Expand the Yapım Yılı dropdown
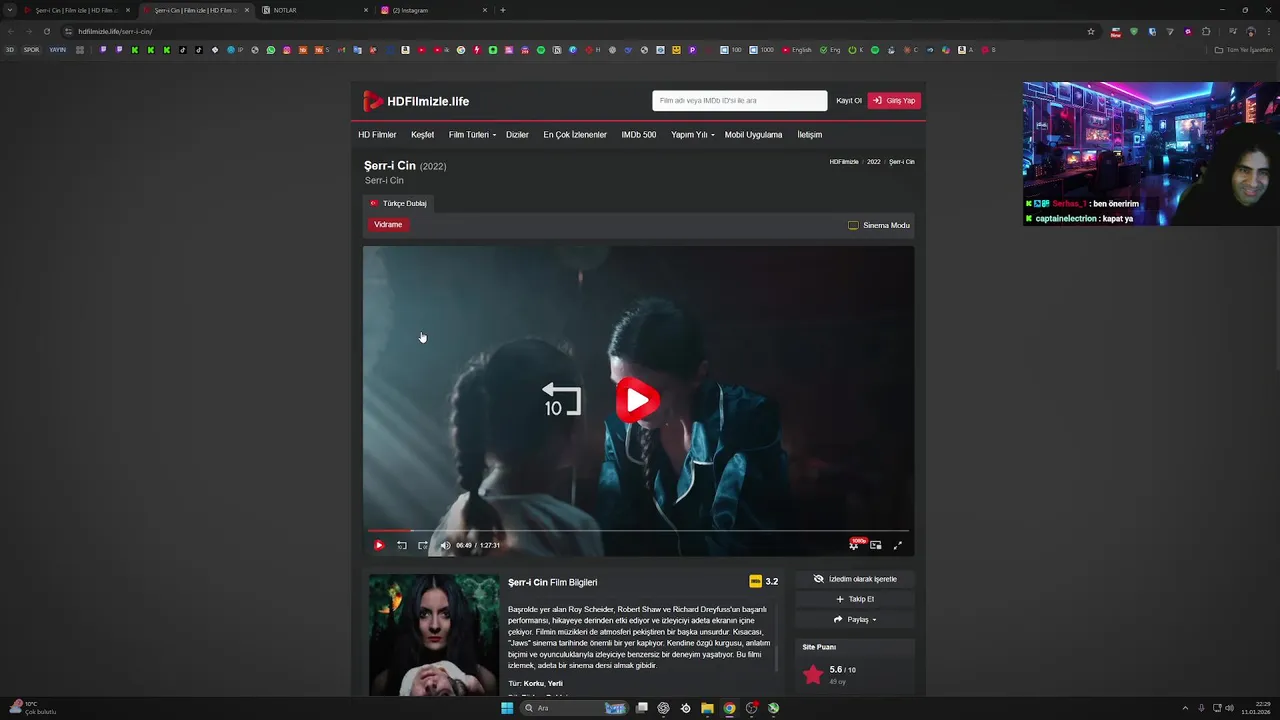The image size is (1280, 720). [x=692, y=134]
